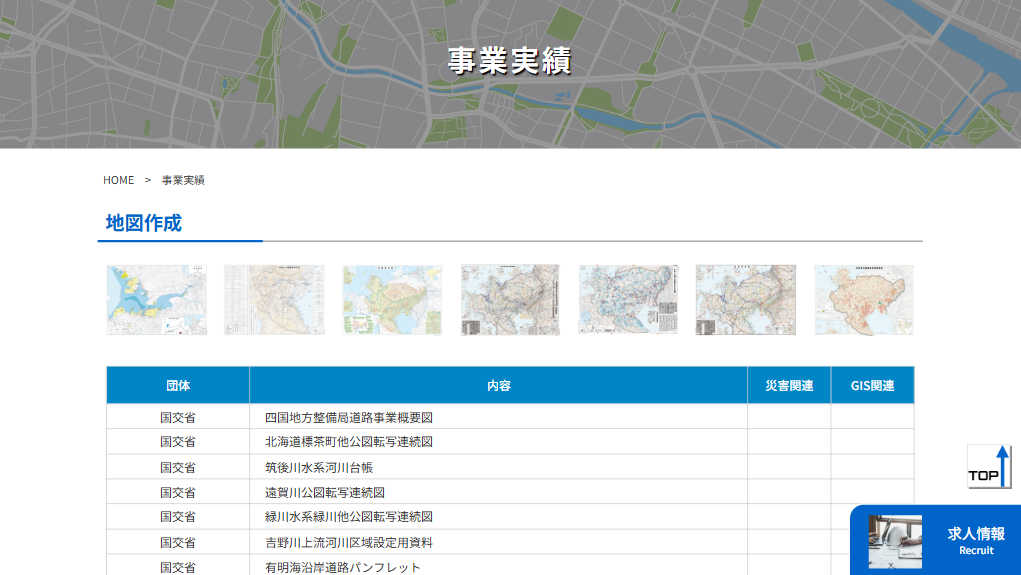Click the Recruit banner photo thumbnail

coord(895,542)
